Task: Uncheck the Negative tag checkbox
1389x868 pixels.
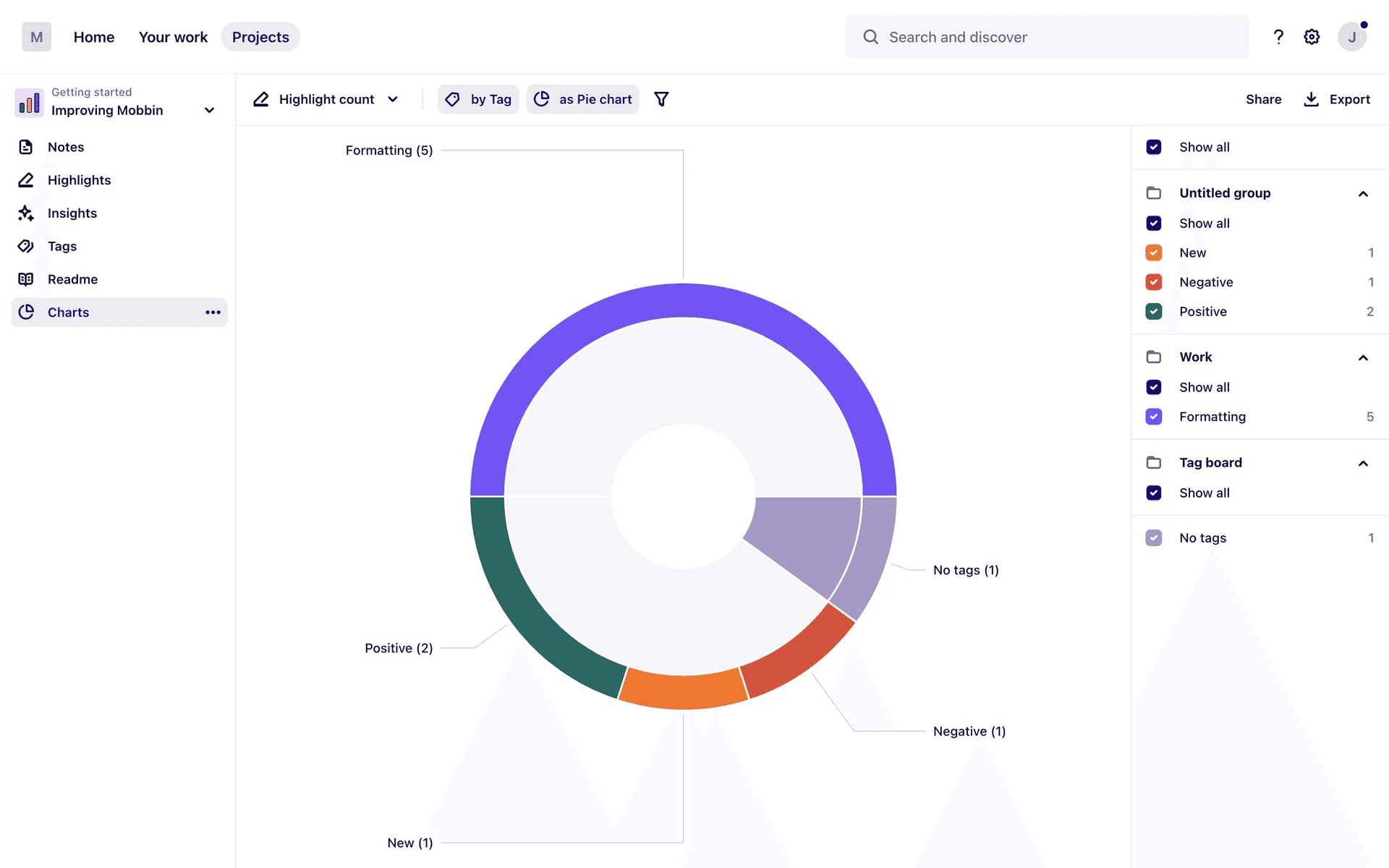Action: tap(1154, 282)
